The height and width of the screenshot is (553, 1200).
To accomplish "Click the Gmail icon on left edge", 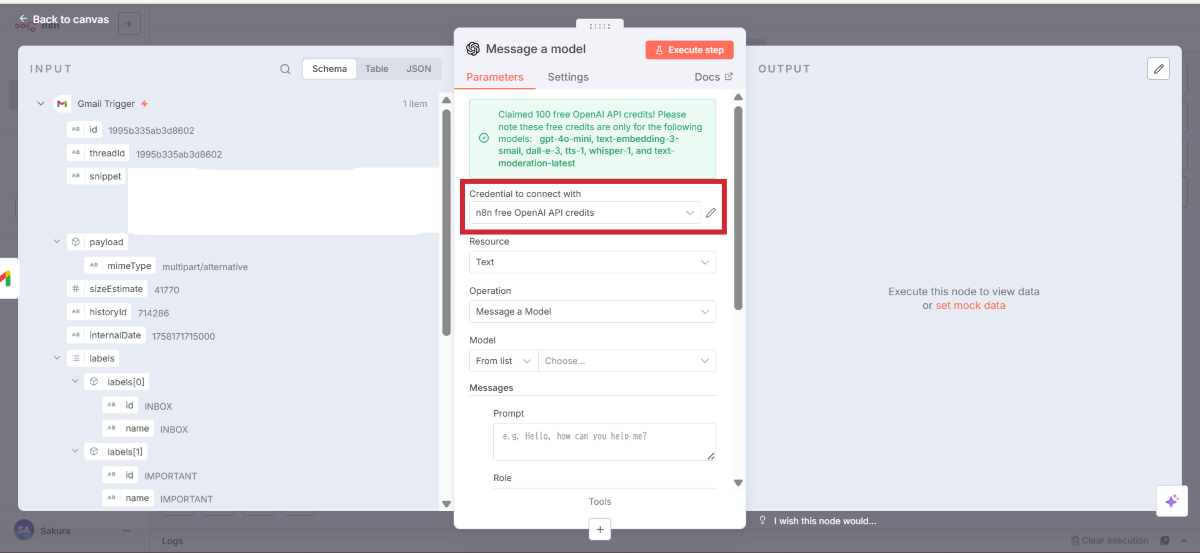I will (x=5, y=279).
